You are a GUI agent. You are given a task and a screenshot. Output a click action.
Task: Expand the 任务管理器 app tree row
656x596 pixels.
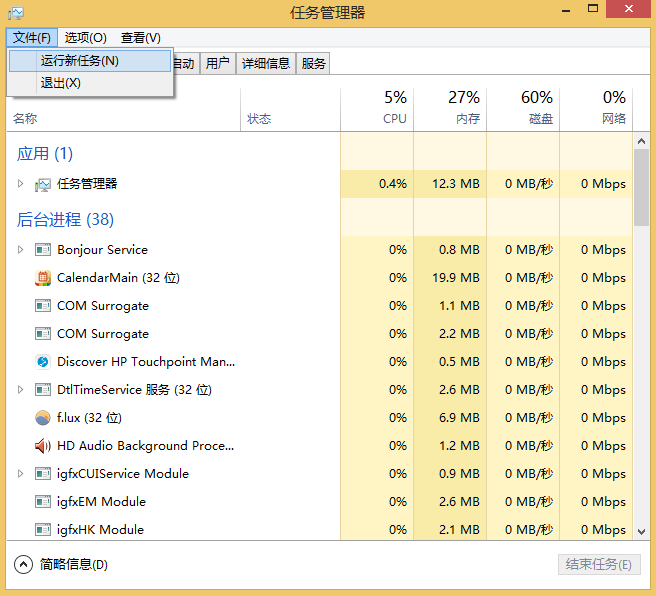click(20, 184)
